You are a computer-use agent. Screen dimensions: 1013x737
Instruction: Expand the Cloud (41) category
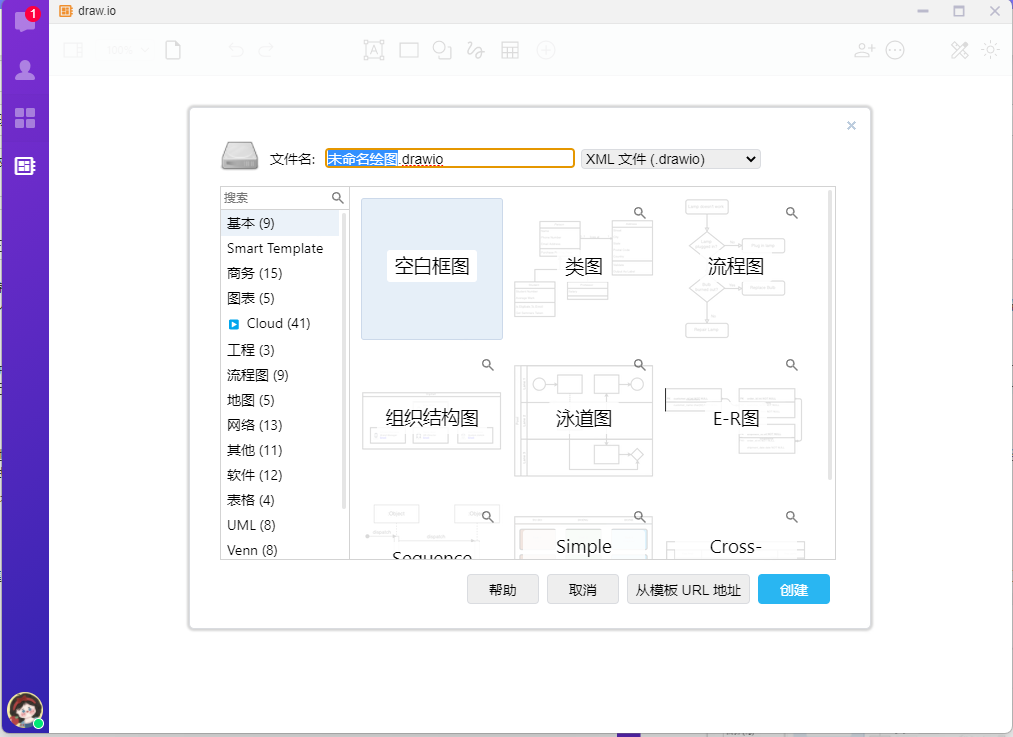pos(234,324)
